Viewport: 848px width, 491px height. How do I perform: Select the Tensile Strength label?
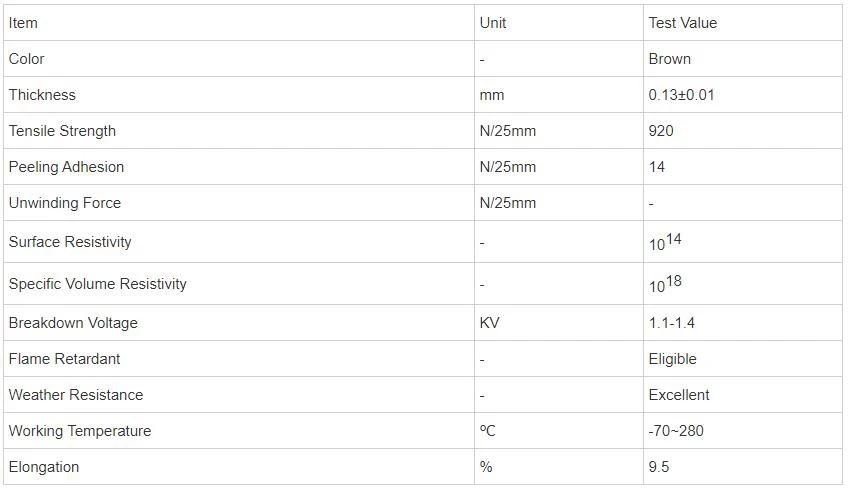coord(62,131)
